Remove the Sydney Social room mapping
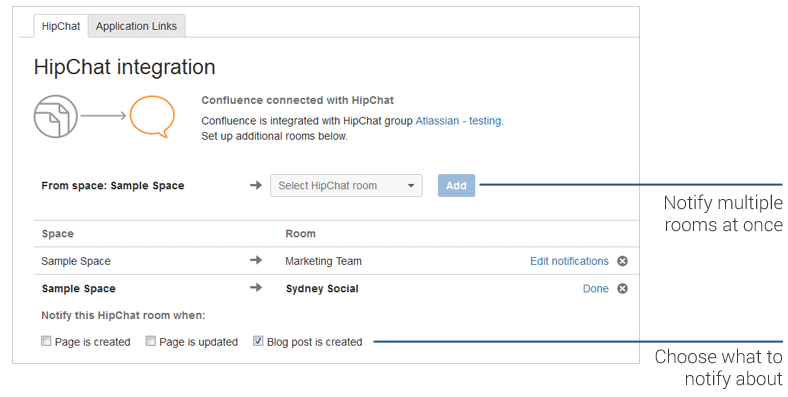 622,288
